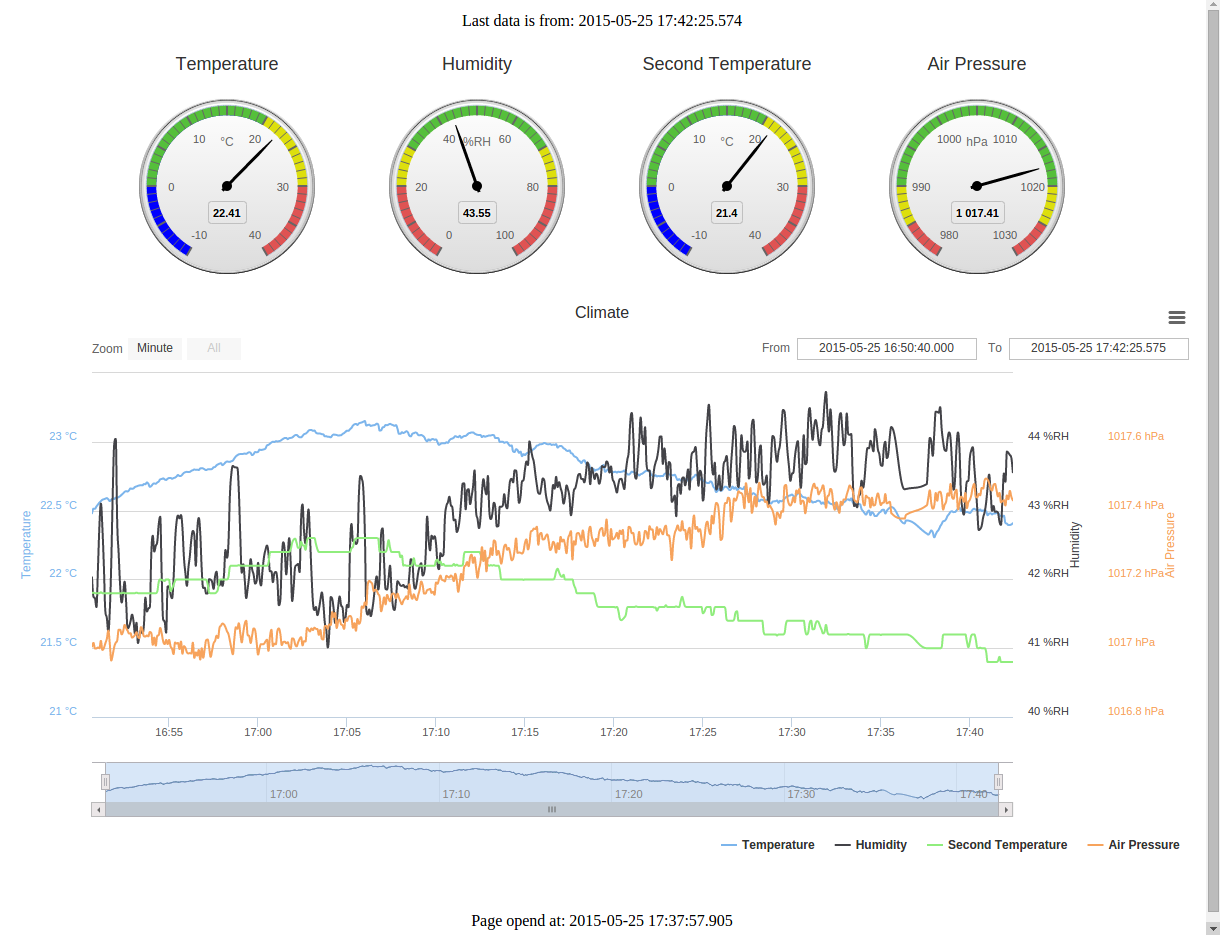Click the Second Temperature gauge needle hub
The height and width of the screenshot is (935, 1220).
(727, 186)
